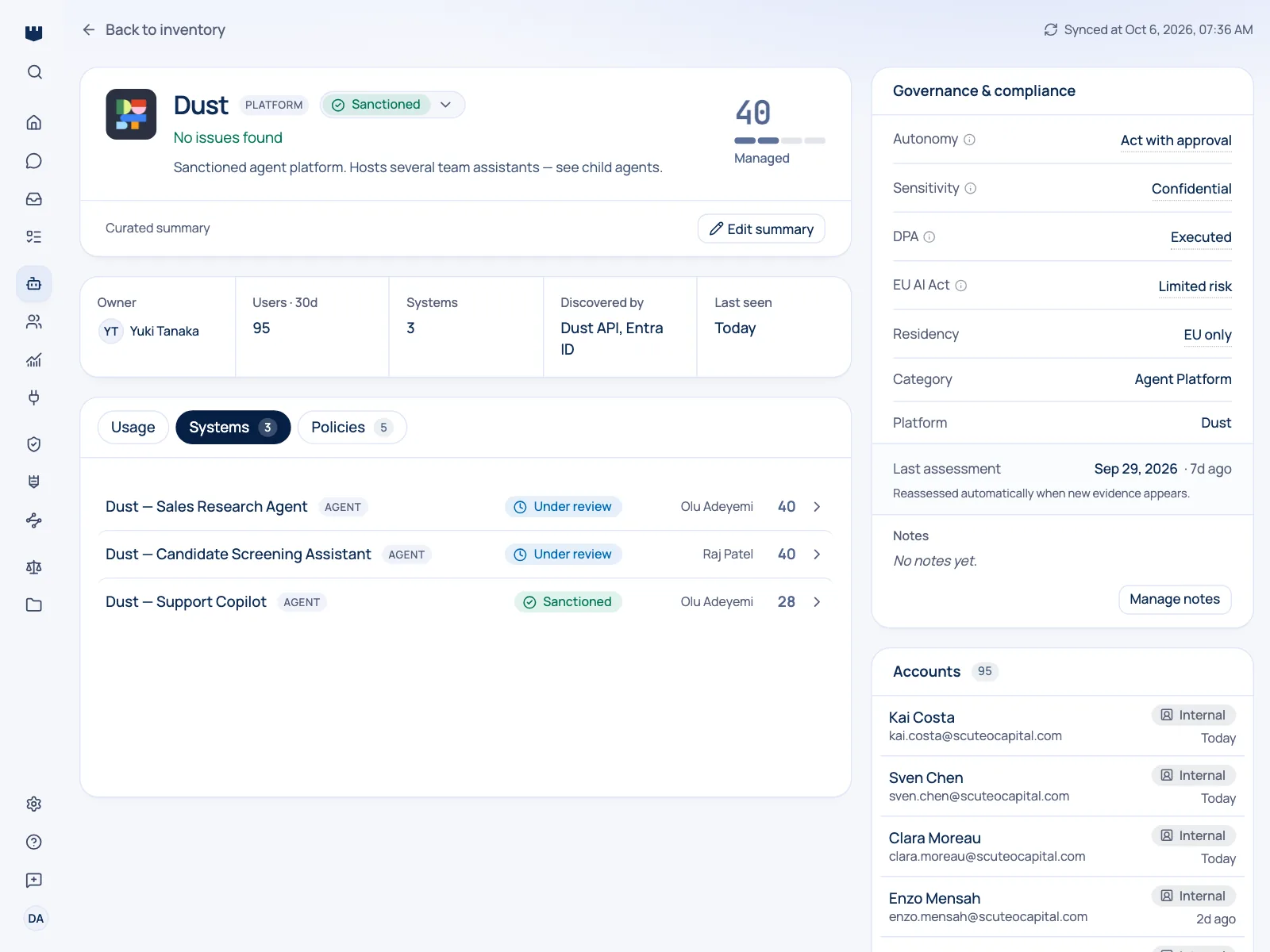Click the Autonomy info icon

[969, 140]
